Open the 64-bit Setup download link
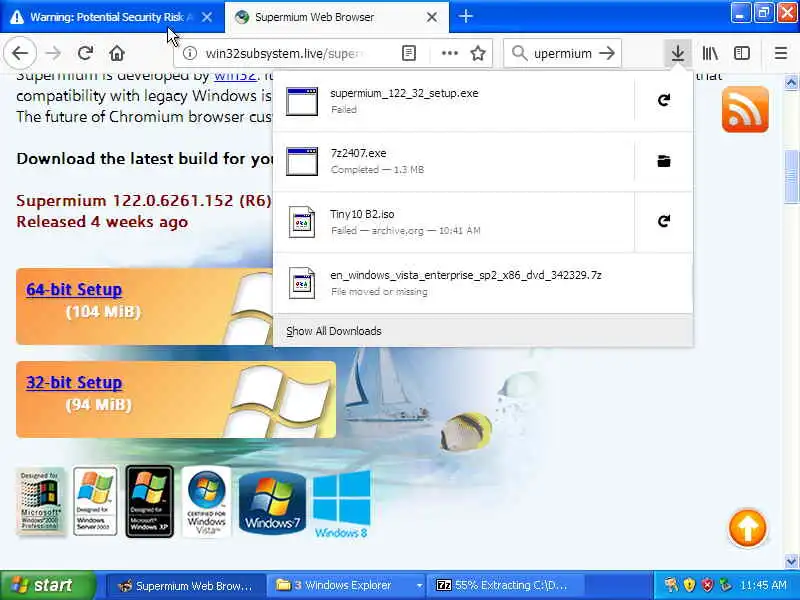Viewport: 800px width, 600px height. (x=74, y=290)
